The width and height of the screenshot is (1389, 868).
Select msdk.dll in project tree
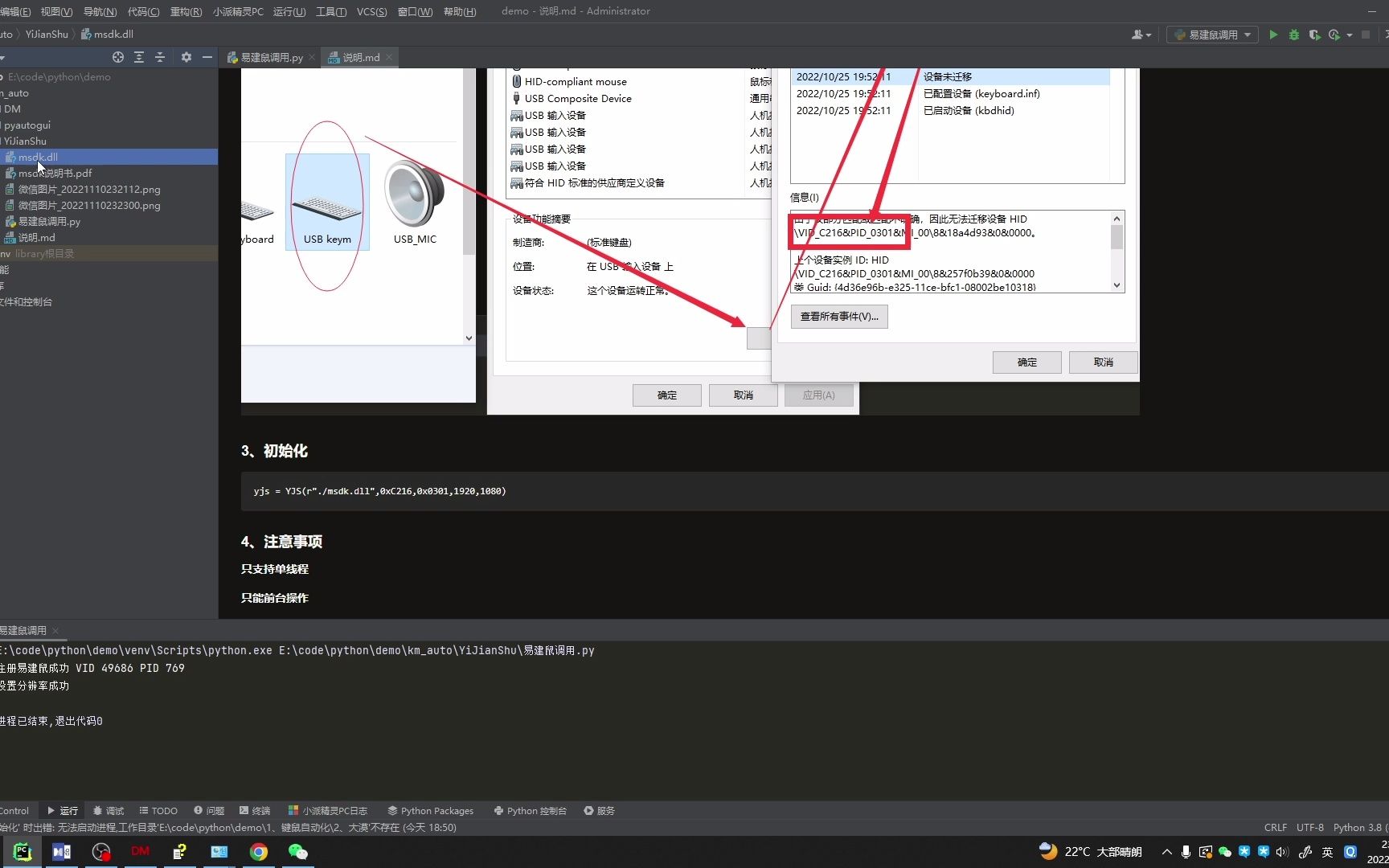click(x=109, y=157)
